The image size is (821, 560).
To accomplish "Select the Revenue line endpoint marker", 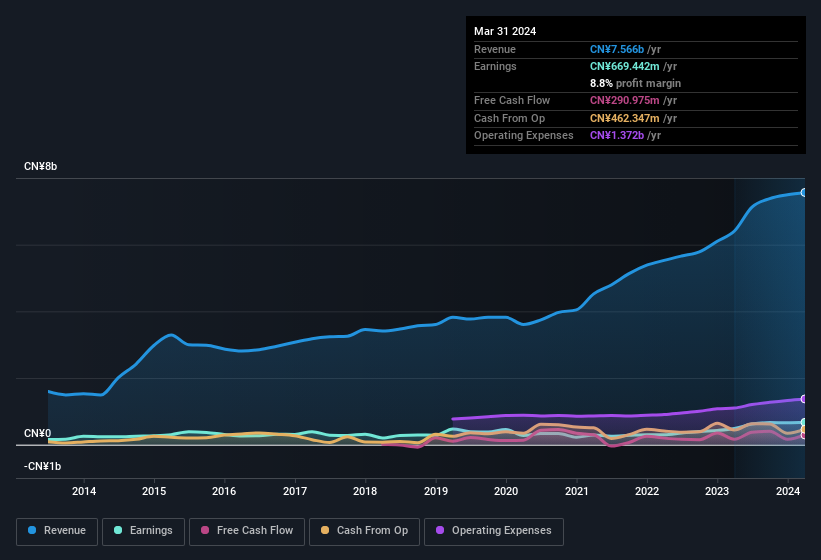I will [x=803, y=192].
